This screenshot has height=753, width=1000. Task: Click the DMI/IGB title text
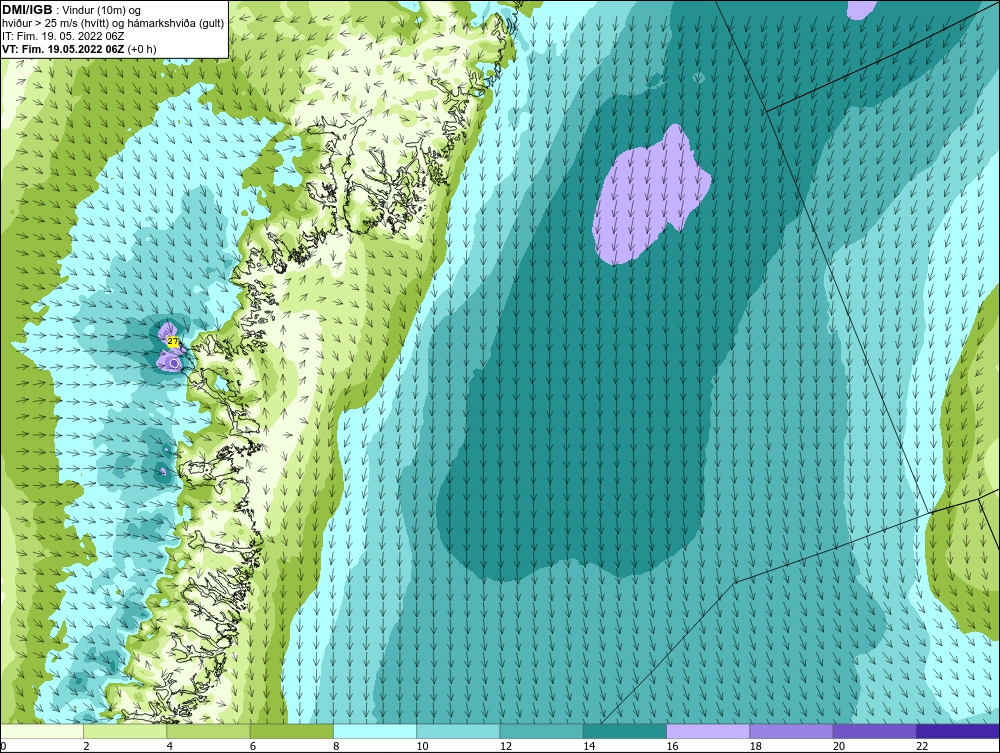click(27, 10)
